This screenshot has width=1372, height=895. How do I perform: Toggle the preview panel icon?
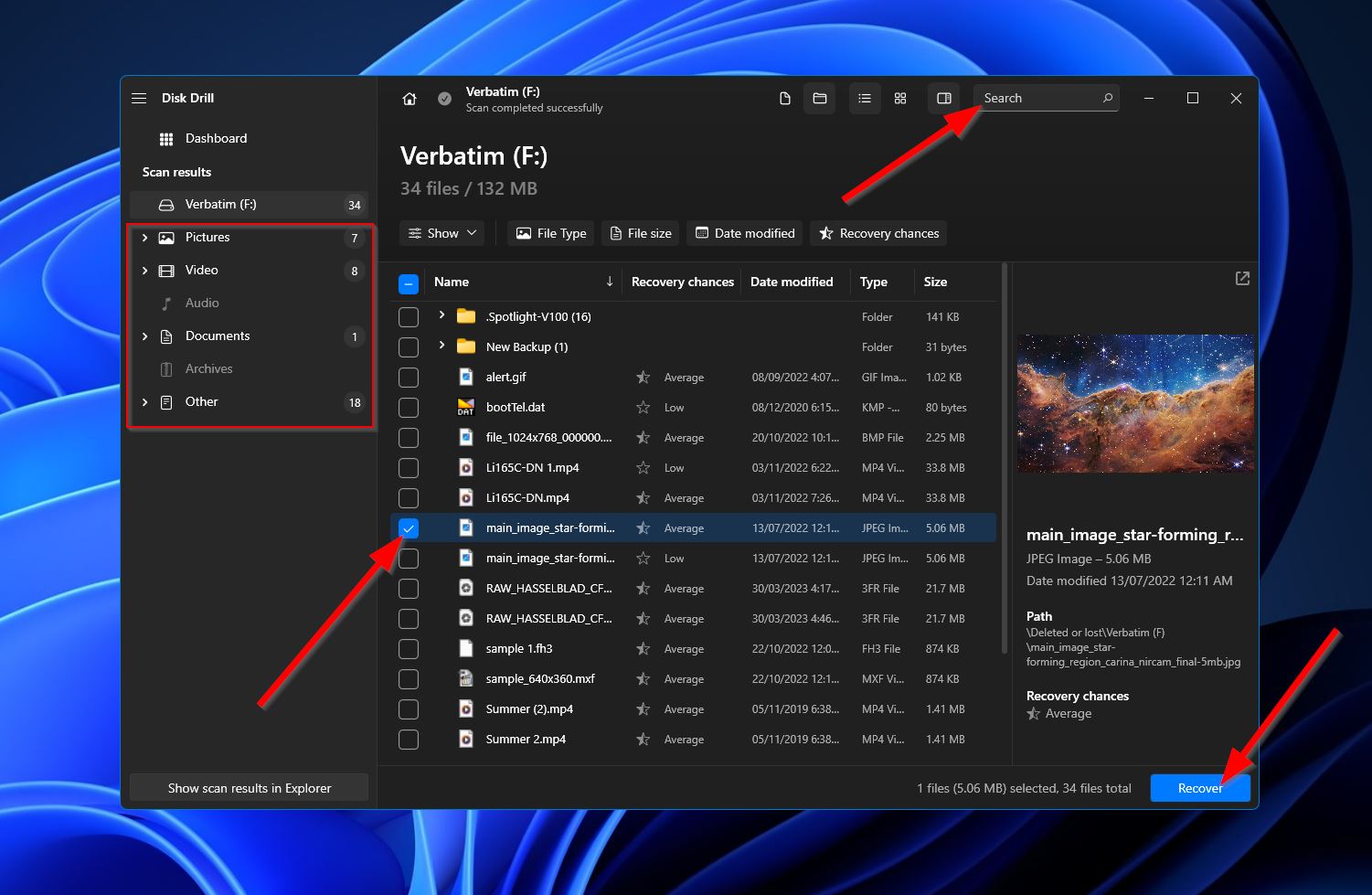[944, 98]
